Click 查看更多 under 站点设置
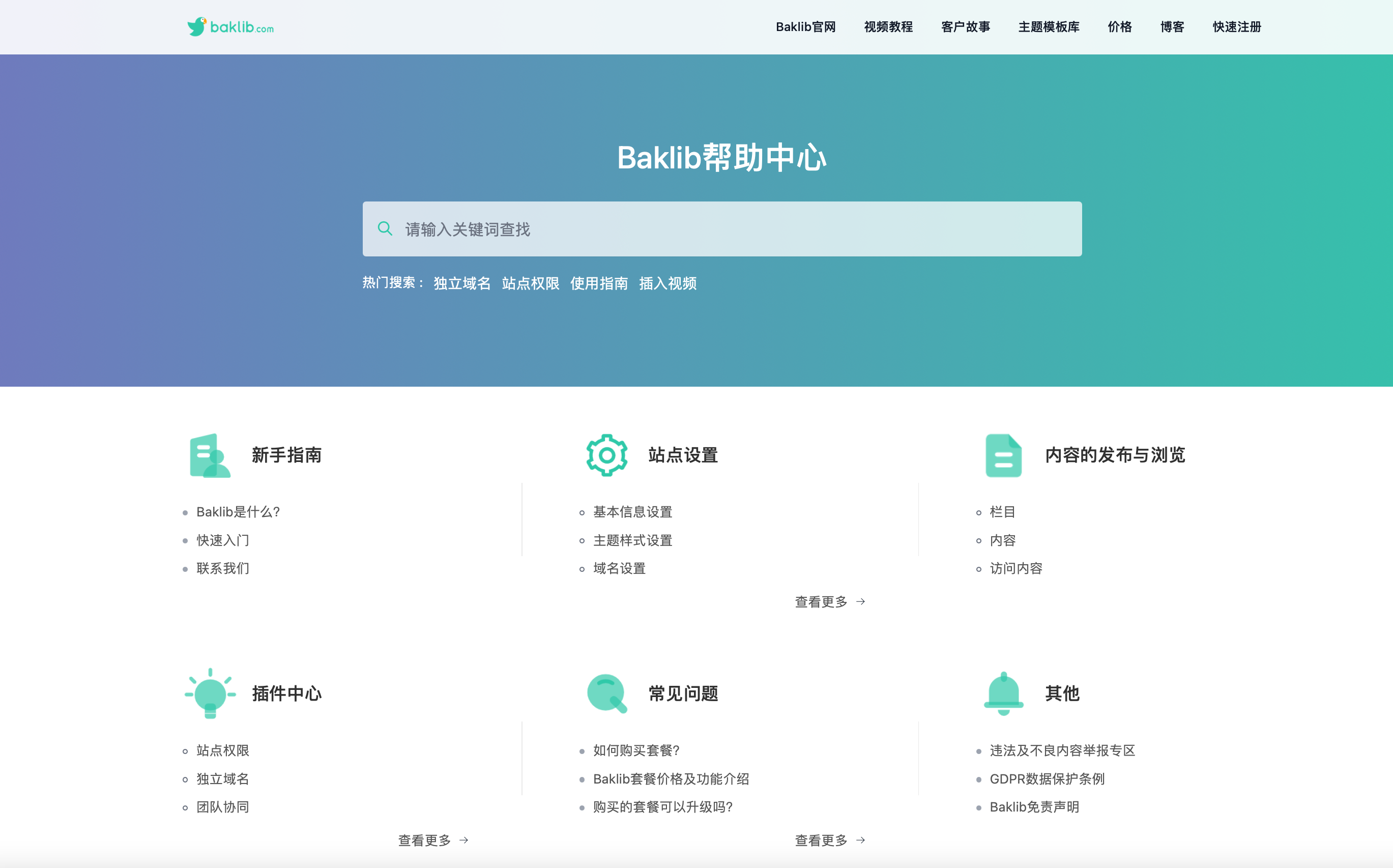The width and height of the screenshot is (1393, 868). click(821, 601)
